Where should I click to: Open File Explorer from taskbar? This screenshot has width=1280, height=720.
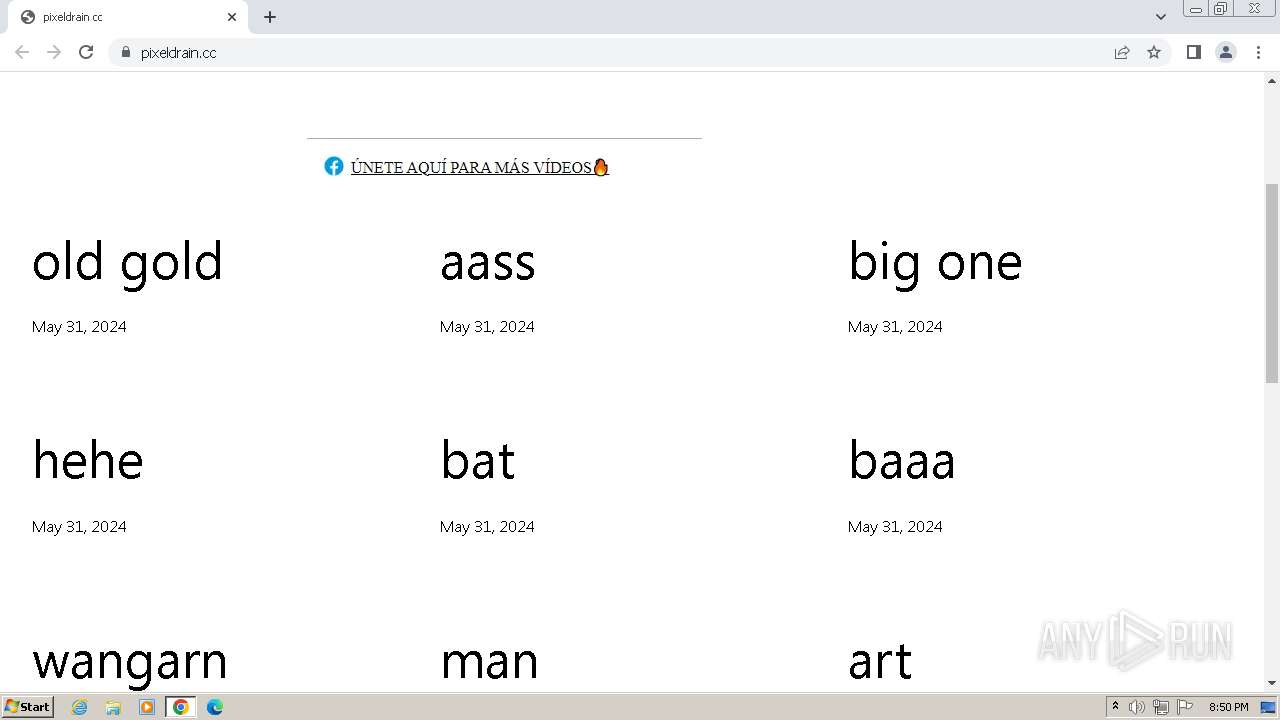pos(113,707)
